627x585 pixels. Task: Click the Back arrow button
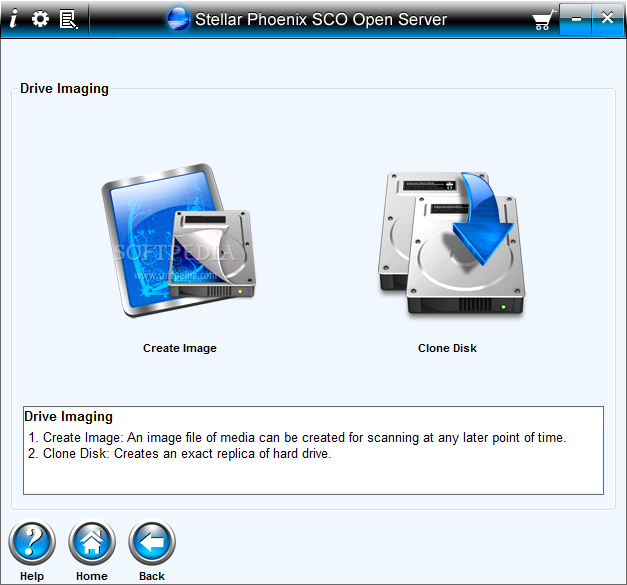pos(152,542)
